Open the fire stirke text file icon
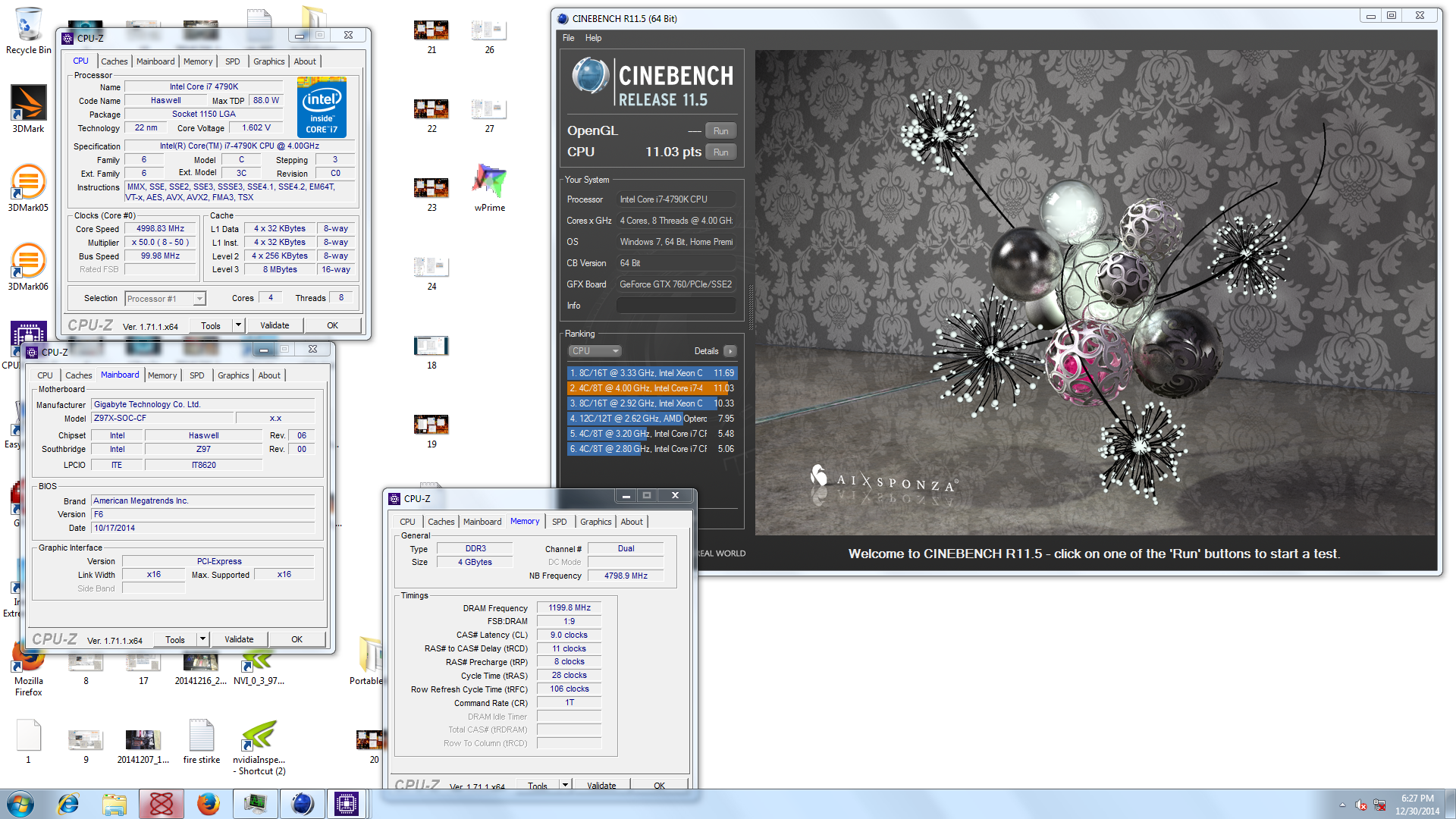1456x819 pixels. (202, 740)
